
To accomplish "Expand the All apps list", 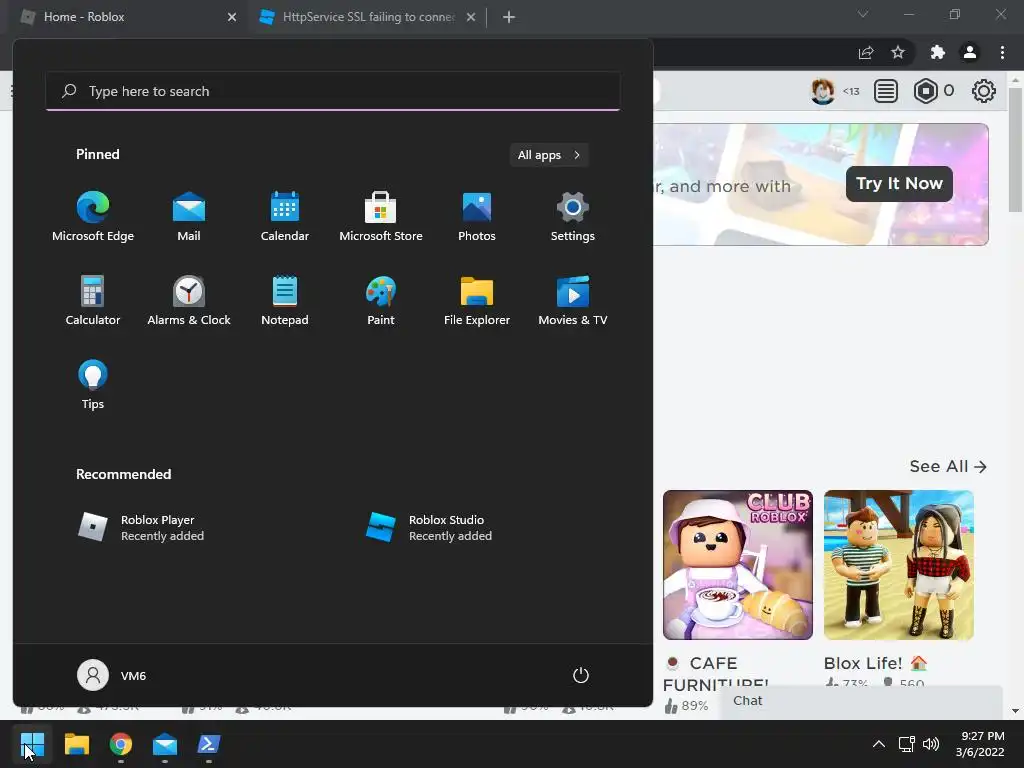I will pos(549,155).
